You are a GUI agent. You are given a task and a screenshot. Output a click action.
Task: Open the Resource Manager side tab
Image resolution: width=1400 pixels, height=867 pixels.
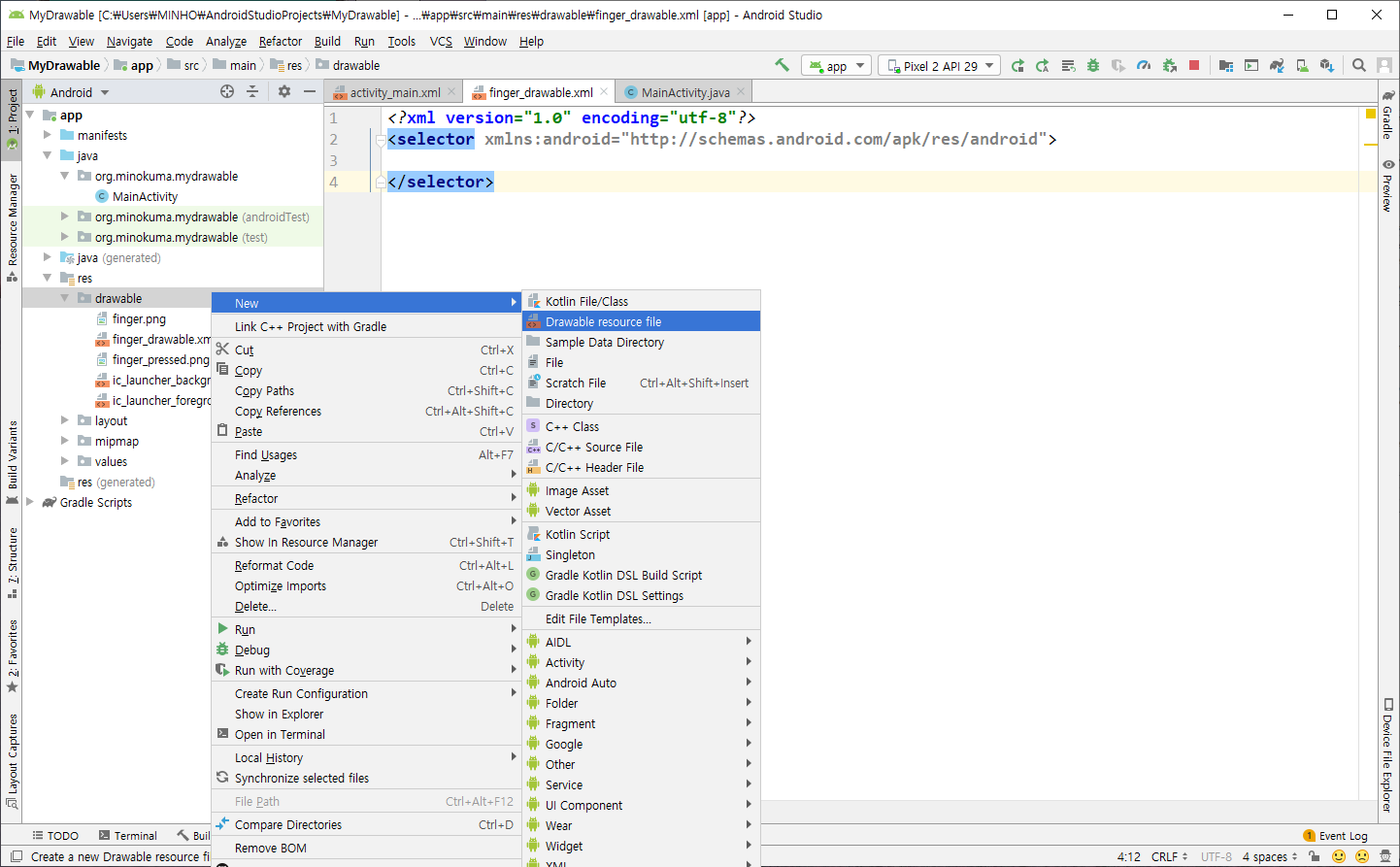pos(13,227)
